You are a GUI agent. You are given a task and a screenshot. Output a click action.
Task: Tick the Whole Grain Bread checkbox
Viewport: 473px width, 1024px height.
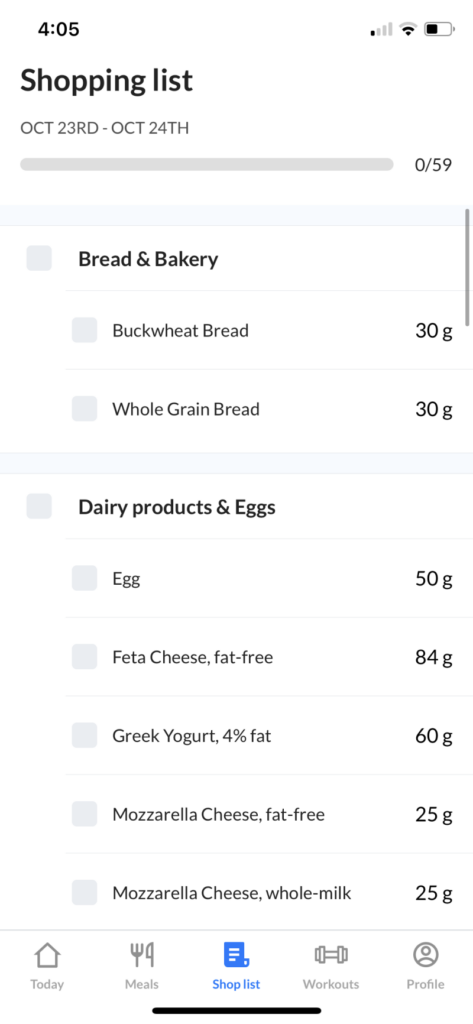84,409
